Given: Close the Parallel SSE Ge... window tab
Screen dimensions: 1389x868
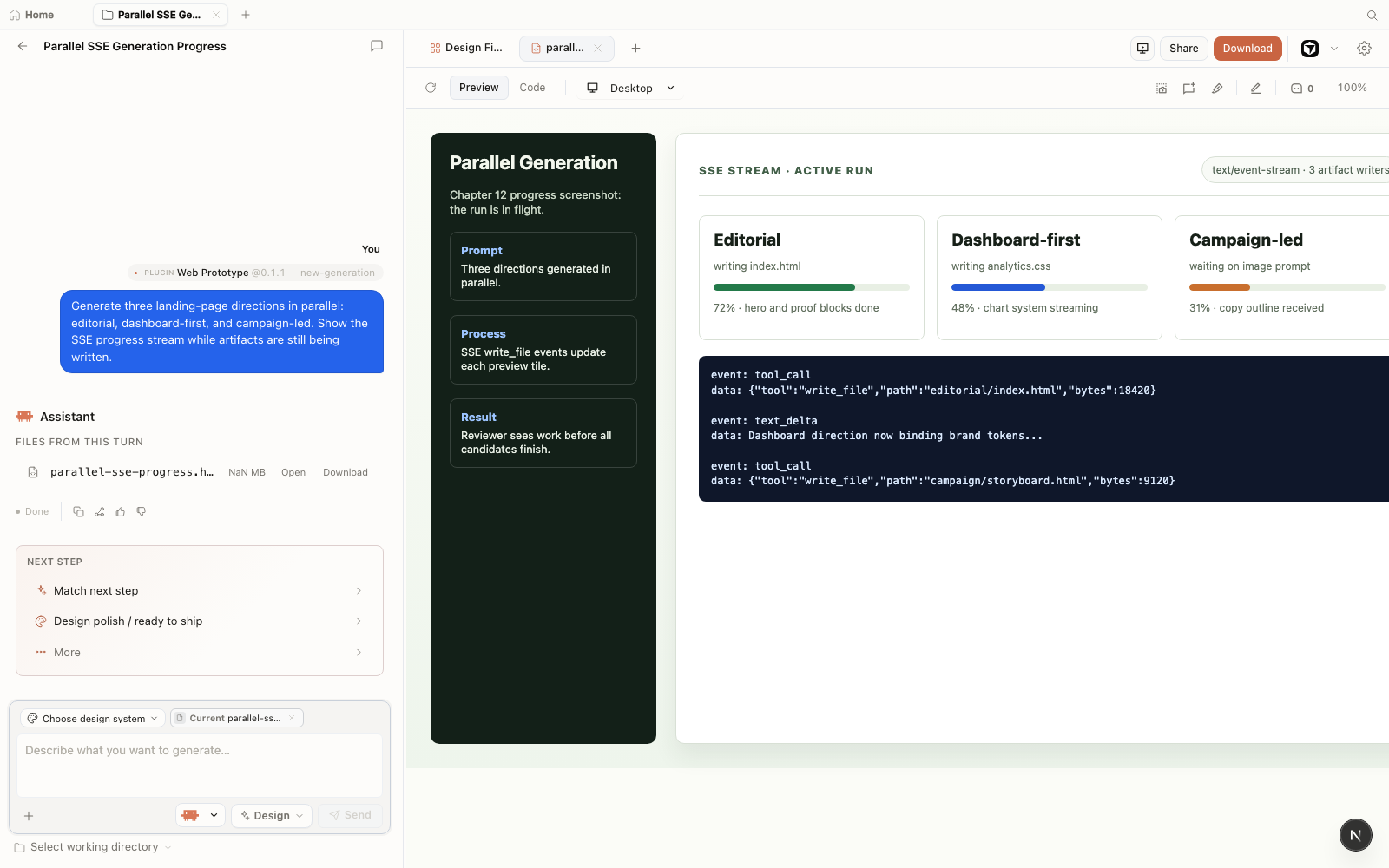Looking at the screenshot, I should (216, 15).
